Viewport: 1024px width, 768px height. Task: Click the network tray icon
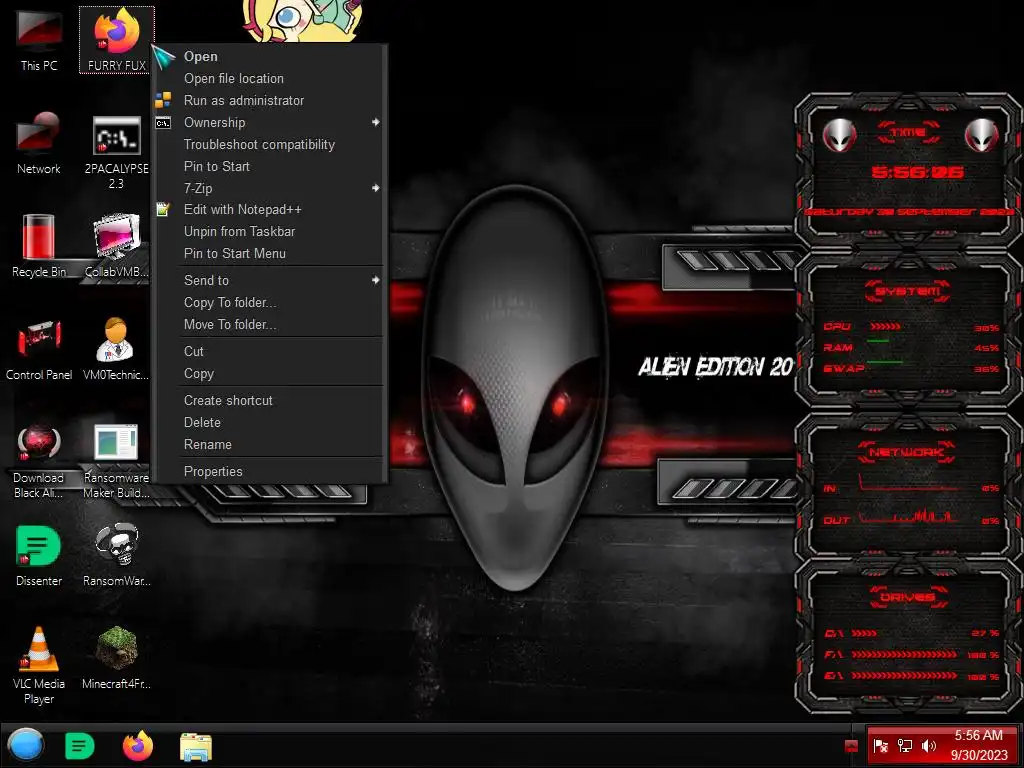(904, 746)
